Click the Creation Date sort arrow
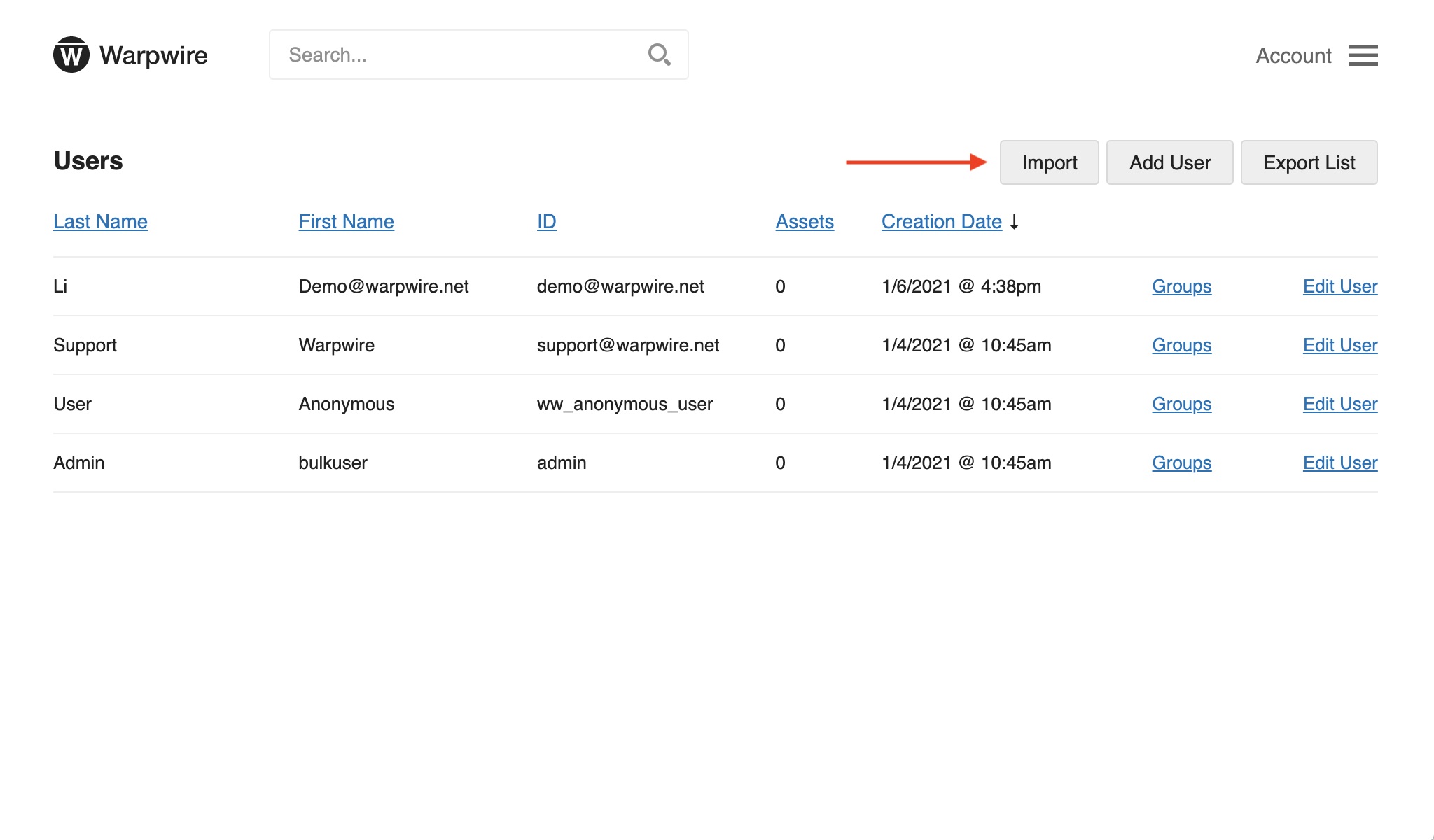The image size is (1434, 840). [1014, 222]
